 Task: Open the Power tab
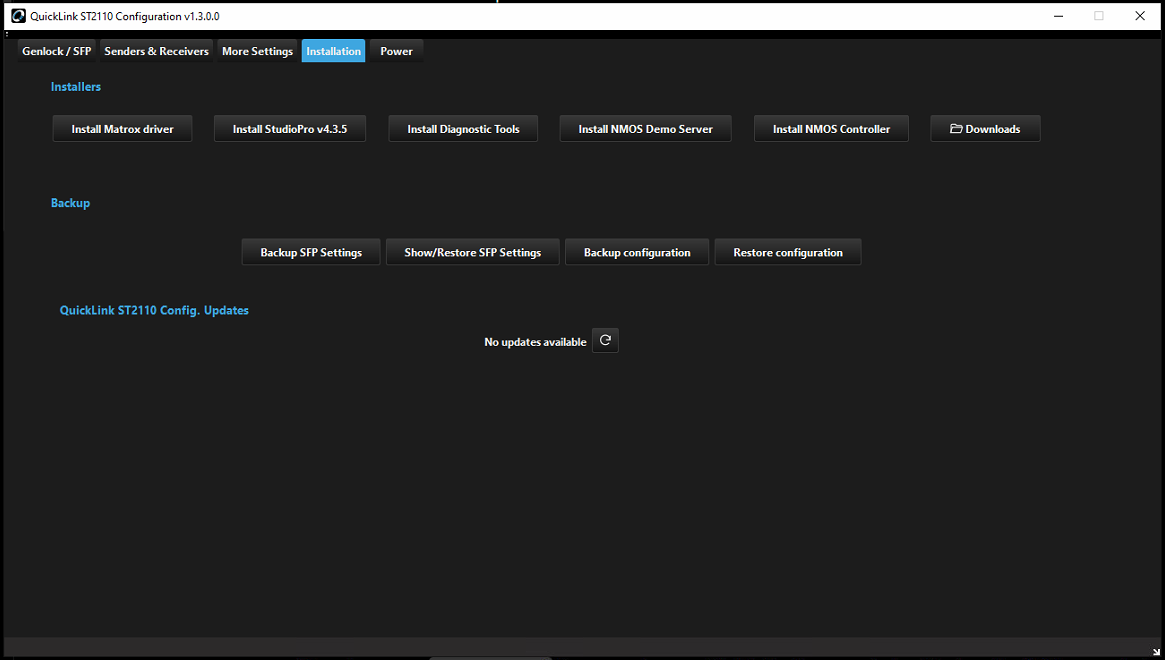point(396,51)
